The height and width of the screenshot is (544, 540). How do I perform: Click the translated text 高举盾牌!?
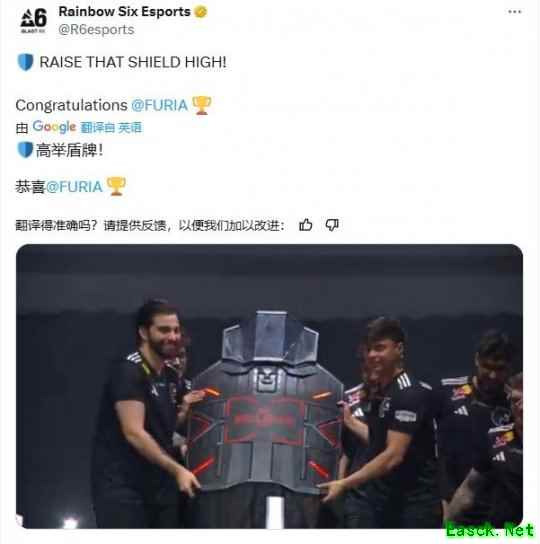pos(69,151)
